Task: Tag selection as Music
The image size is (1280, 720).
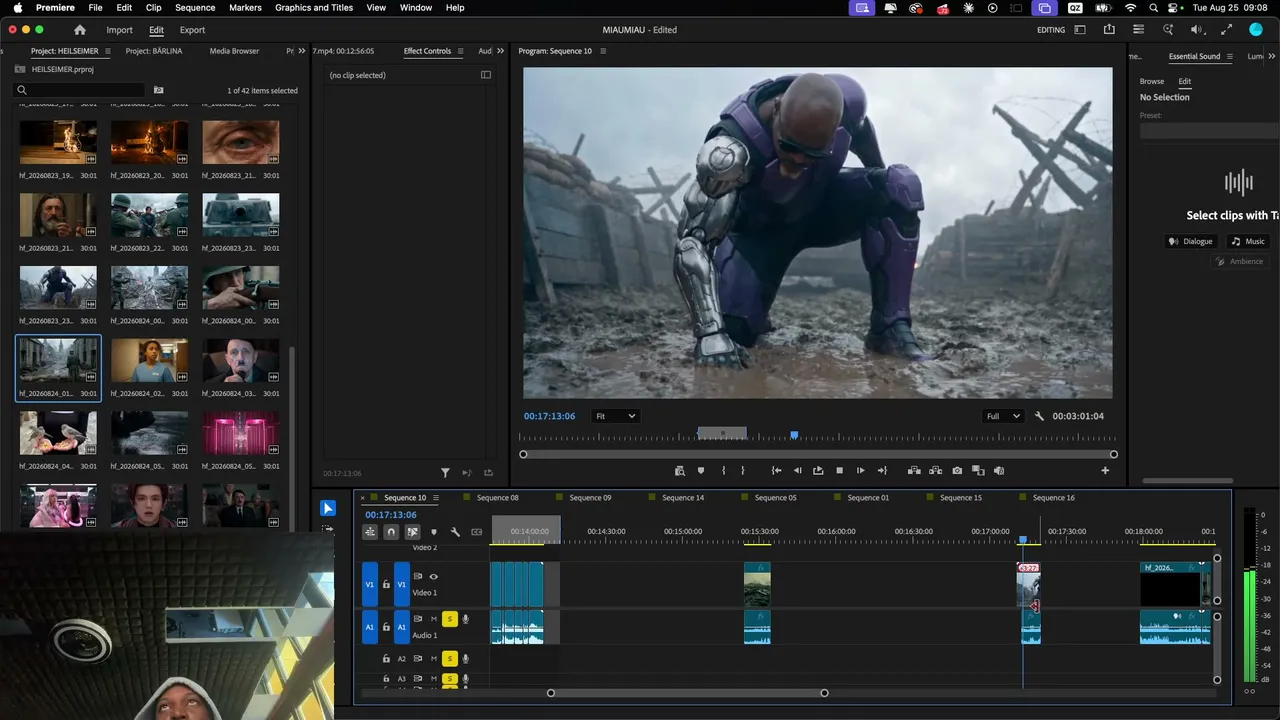Action: pyautogui.click(x=1248, y=241)
